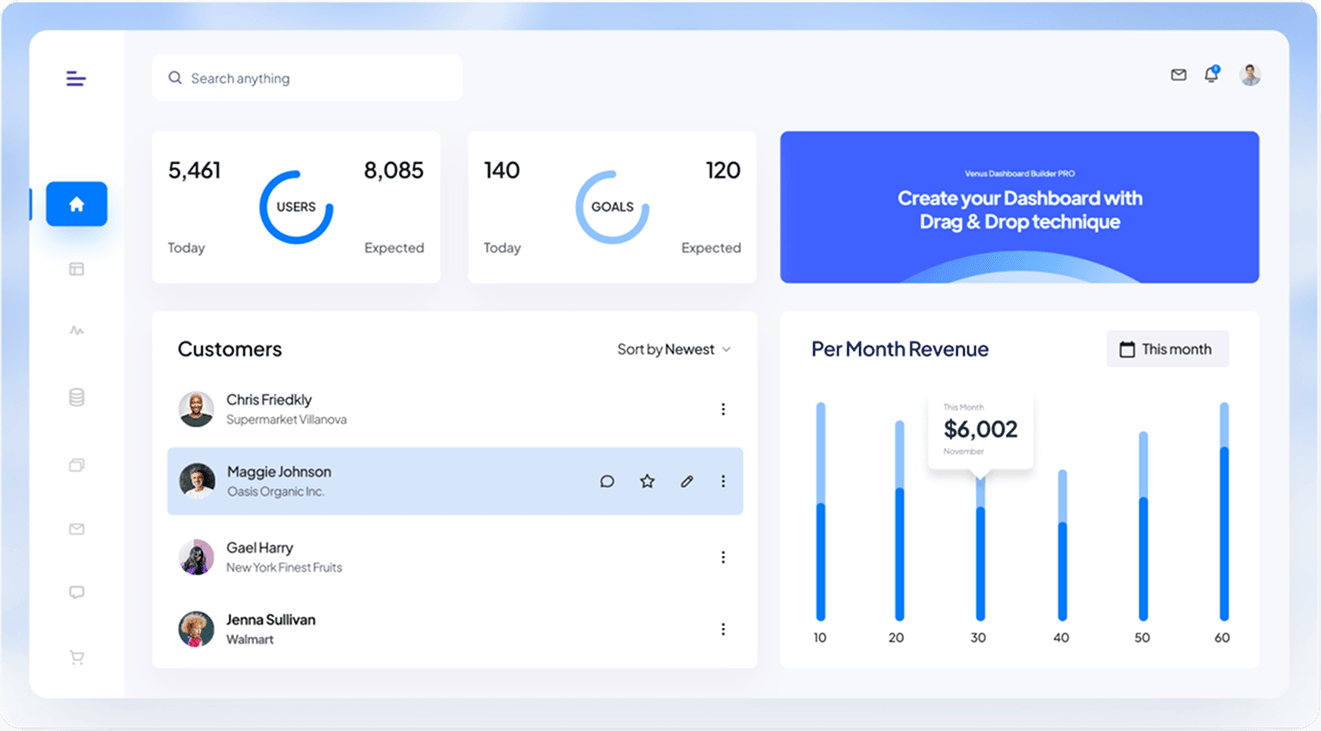Click the 140 goals today value
Image resolution: width=1321 pixels, height=731 pixels.
pos(502,171)
